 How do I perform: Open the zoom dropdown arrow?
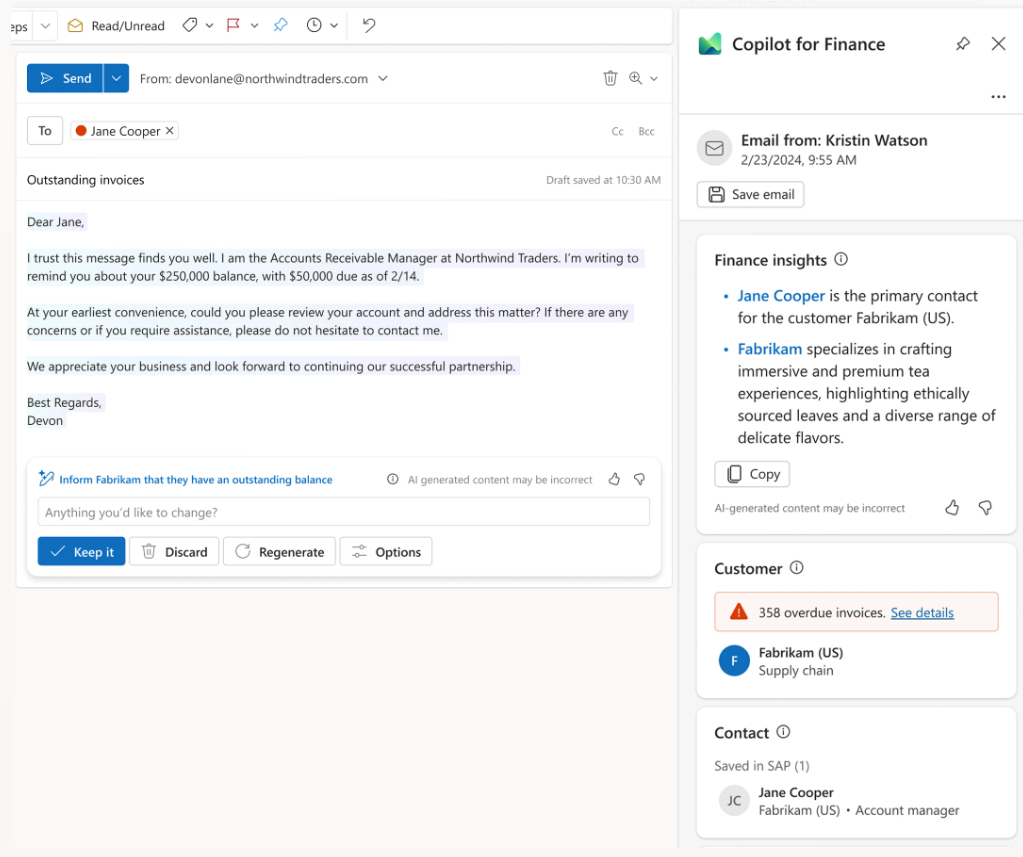click(654, 79)
